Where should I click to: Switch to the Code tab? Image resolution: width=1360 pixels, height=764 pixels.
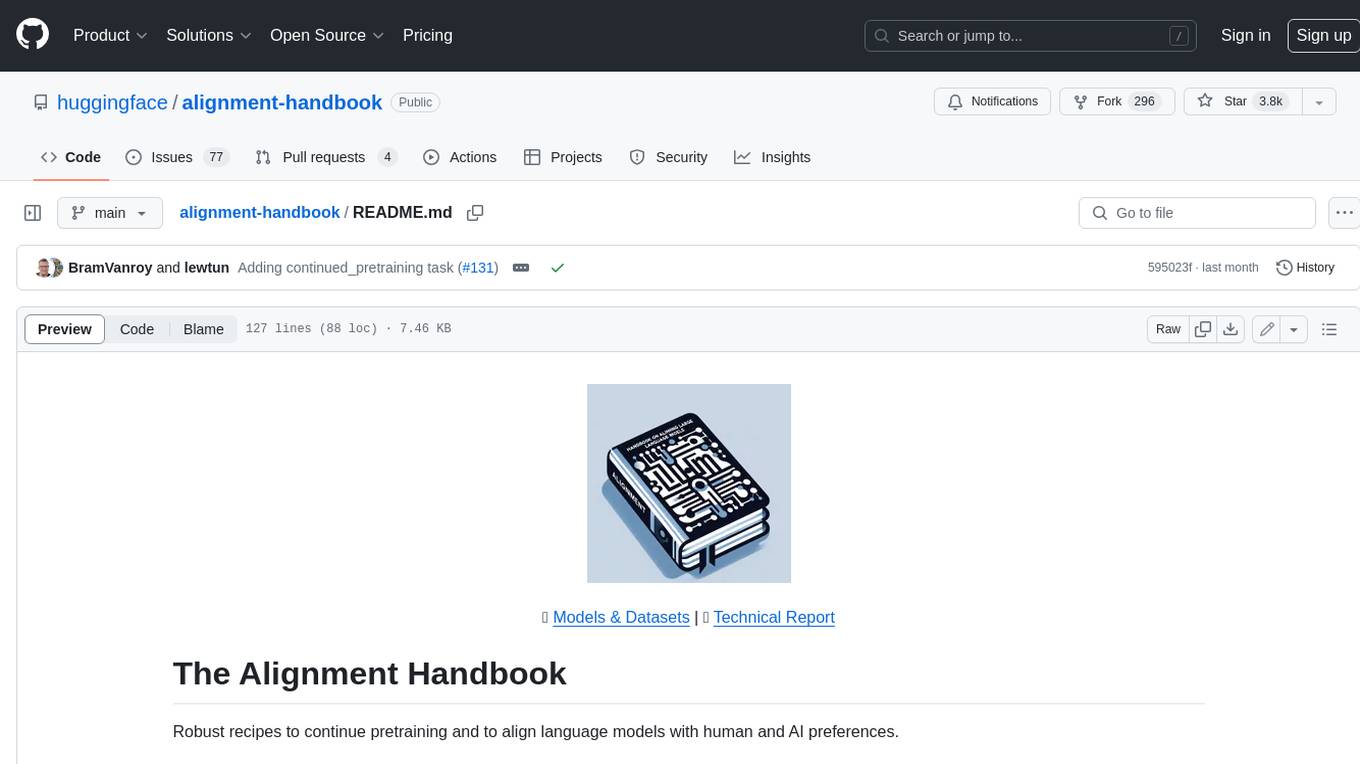pyautogui.click(x=71, y=157)
